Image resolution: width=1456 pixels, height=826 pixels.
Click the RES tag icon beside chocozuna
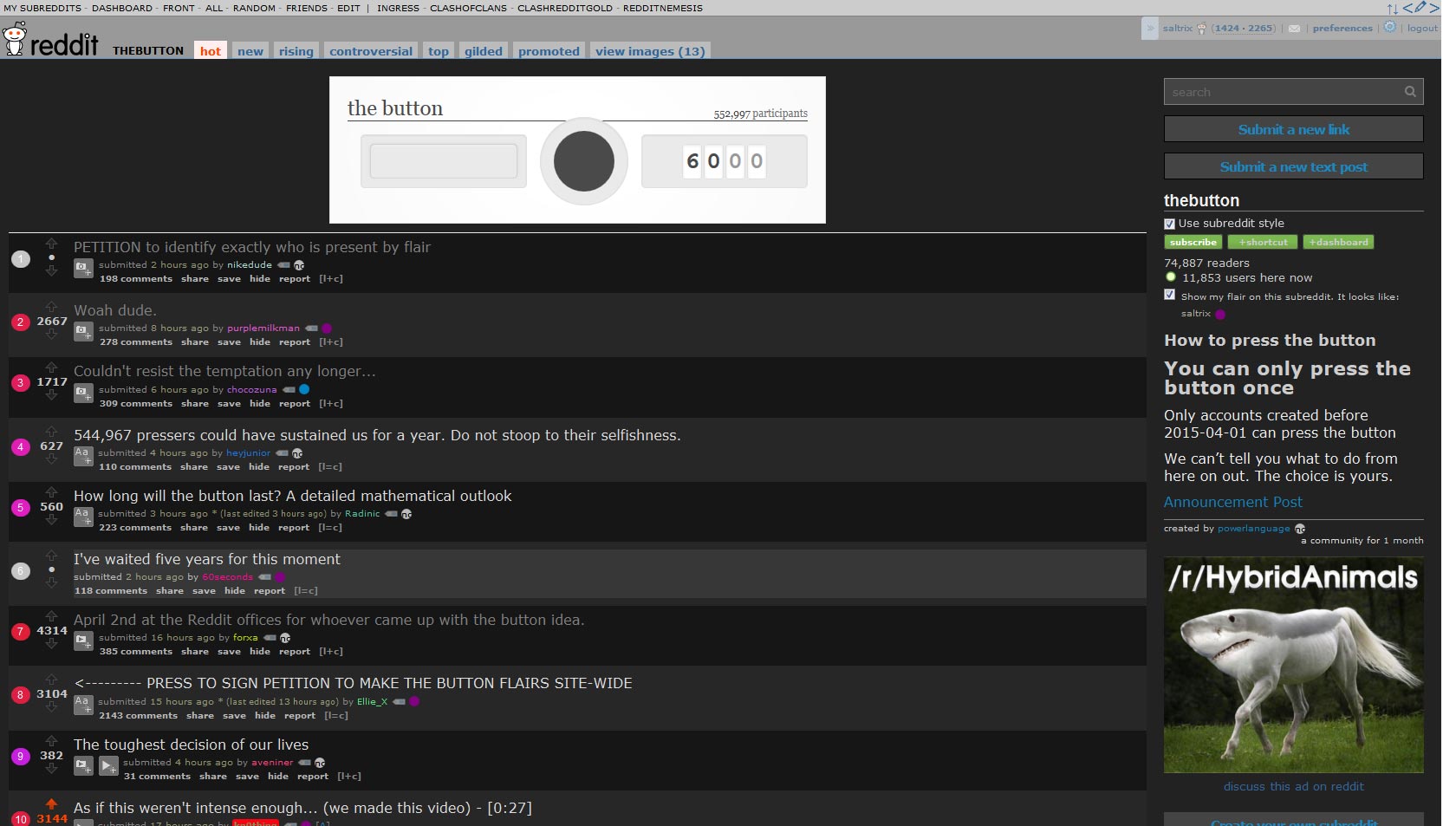click(289, 390)
